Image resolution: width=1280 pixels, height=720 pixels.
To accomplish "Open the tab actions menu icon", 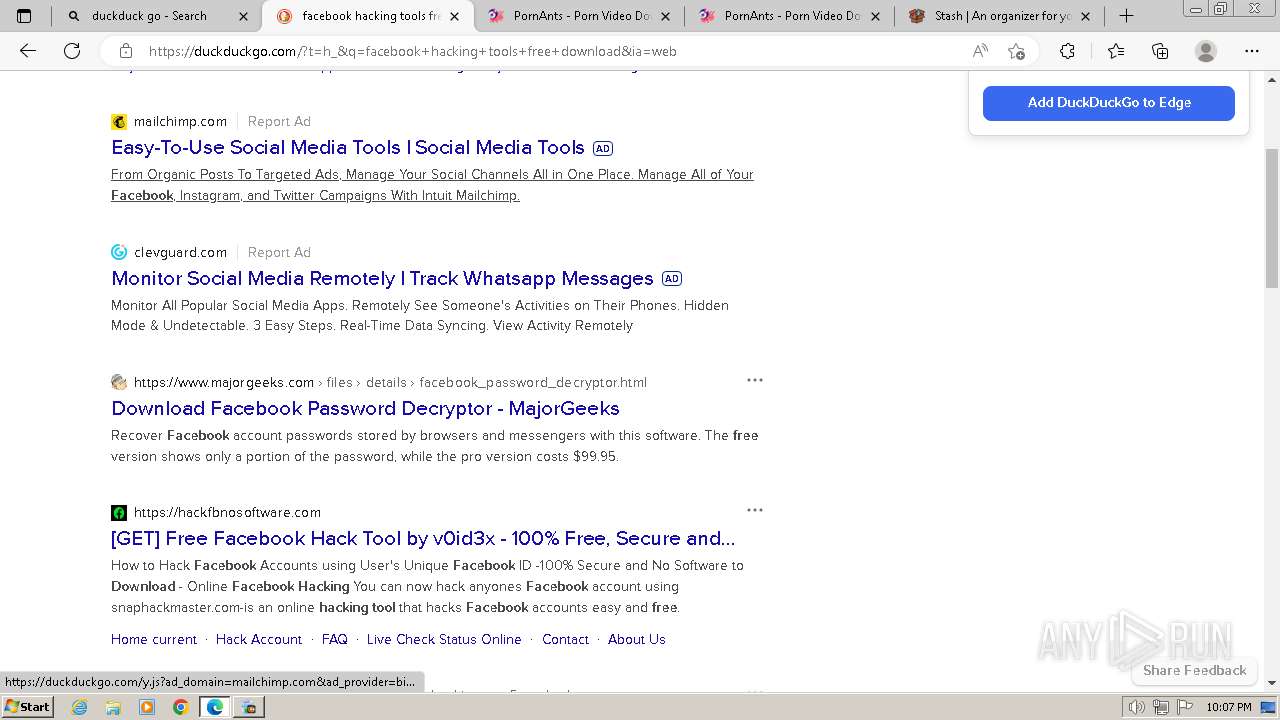I will (24, 16).
